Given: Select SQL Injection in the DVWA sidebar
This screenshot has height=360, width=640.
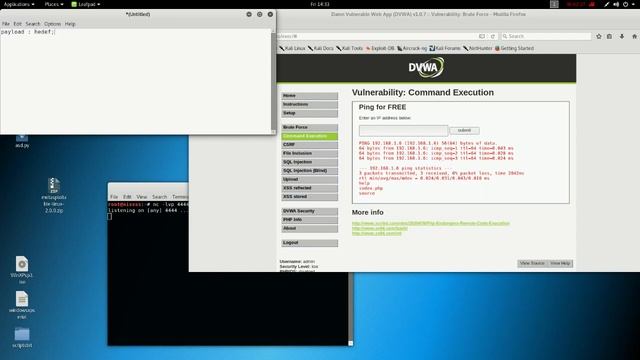Looking at the screenshot, I should [x=309, y=162].
